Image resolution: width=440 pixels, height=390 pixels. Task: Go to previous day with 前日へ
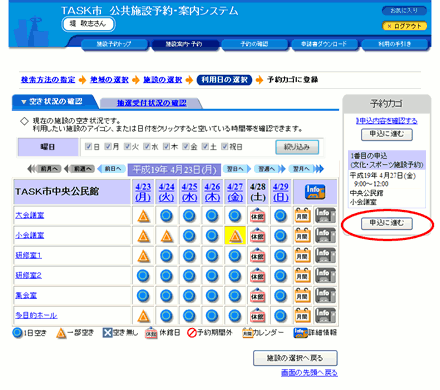[x=112, y=169]
